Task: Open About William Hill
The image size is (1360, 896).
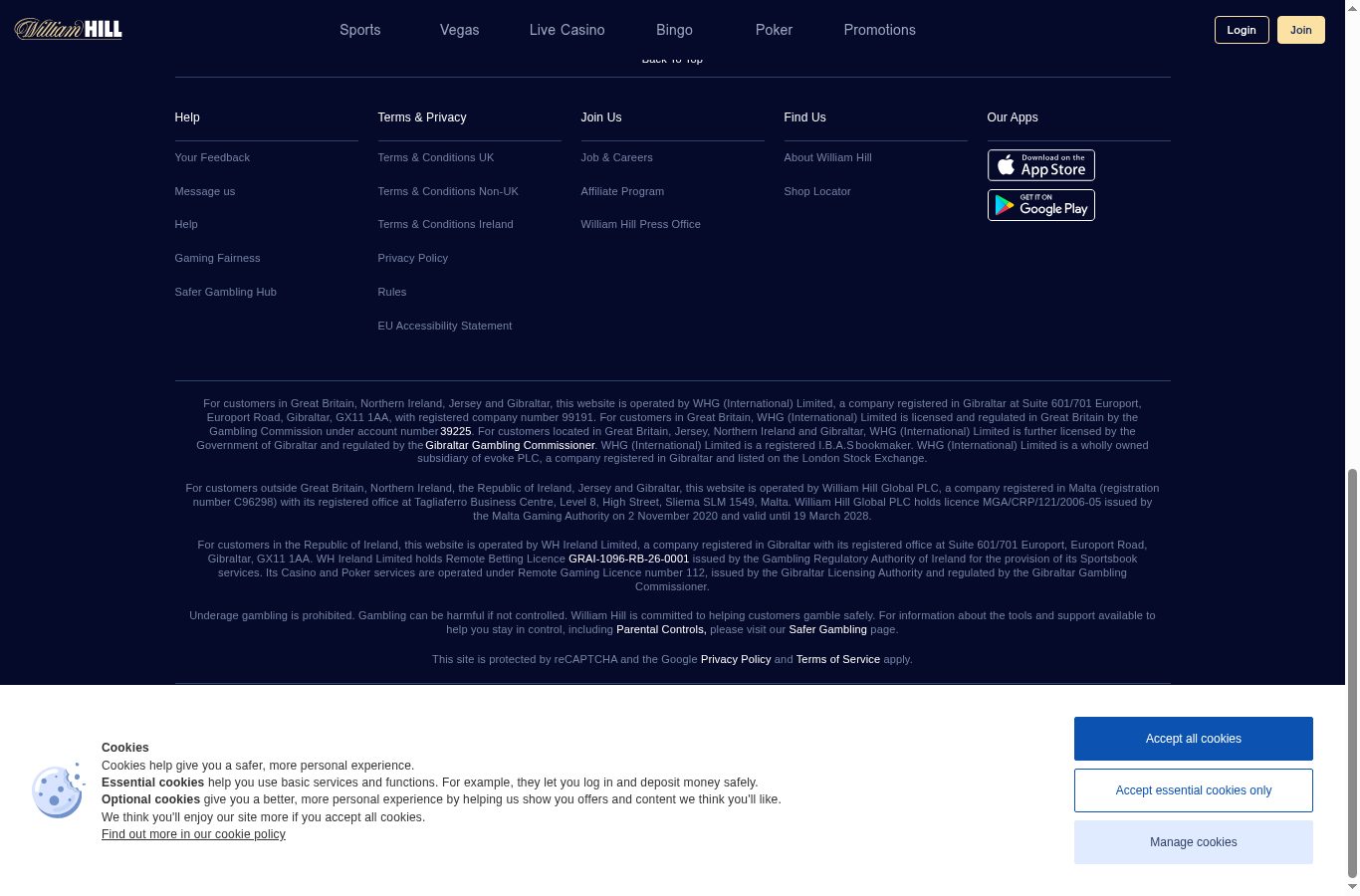Action: (827, 157)
